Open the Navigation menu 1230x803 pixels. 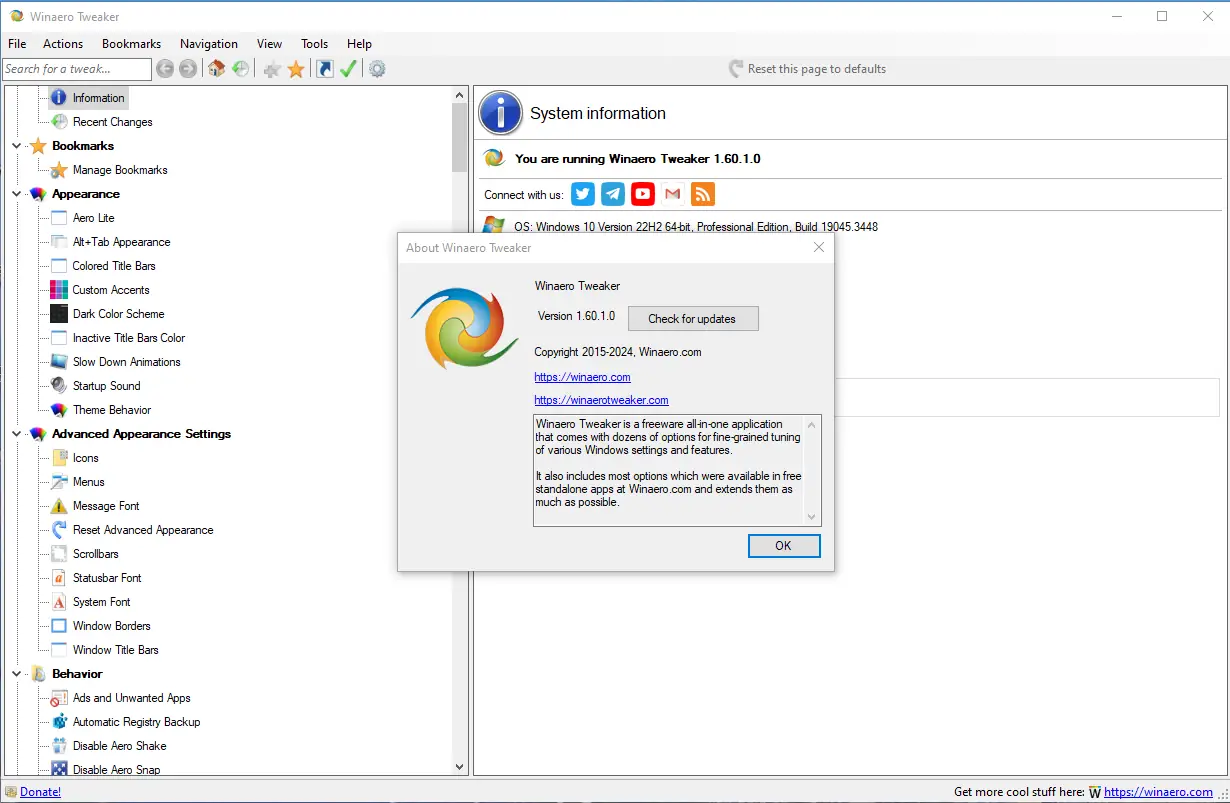point(208,43)
